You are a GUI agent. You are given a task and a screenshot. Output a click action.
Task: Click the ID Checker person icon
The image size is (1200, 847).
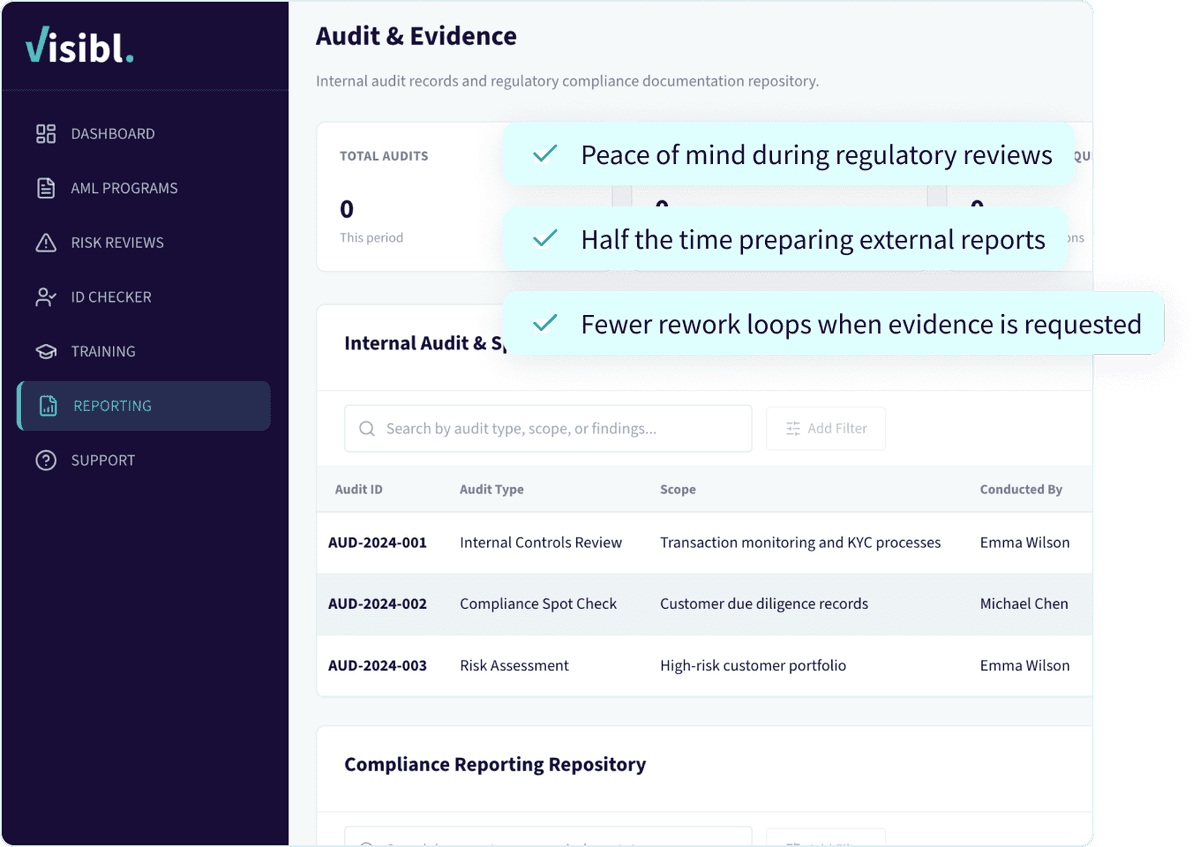click(x=46, y=297)
